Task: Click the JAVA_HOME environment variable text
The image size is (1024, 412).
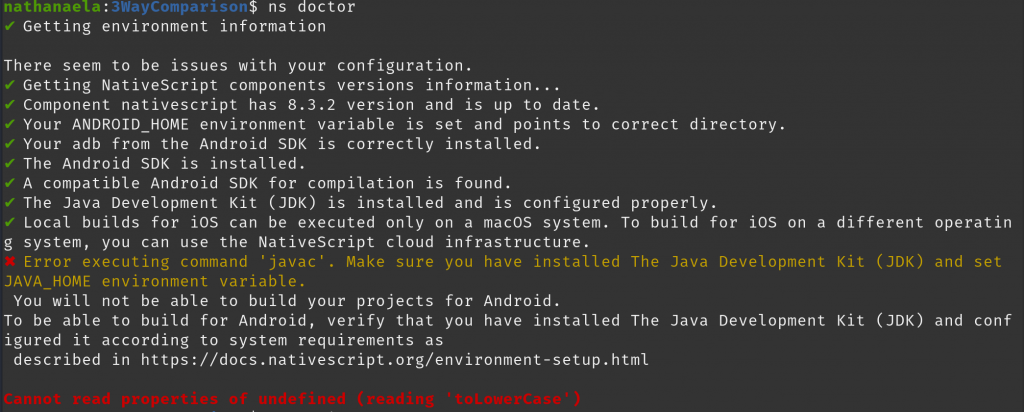Action: pos(155,282)
